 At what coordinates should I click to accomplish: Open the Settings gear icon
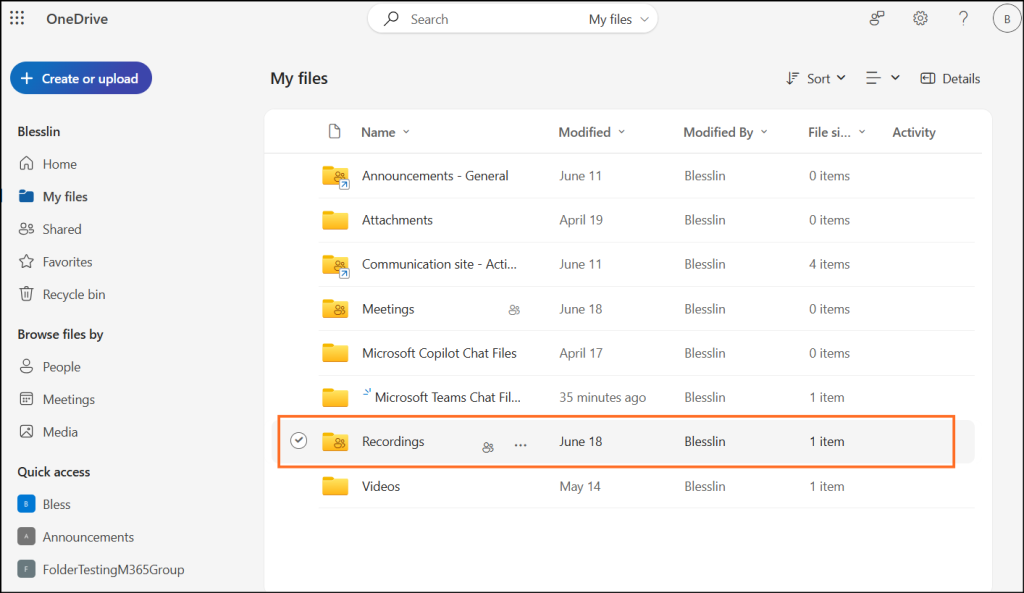pyautogui.click(x=920, y=18)
